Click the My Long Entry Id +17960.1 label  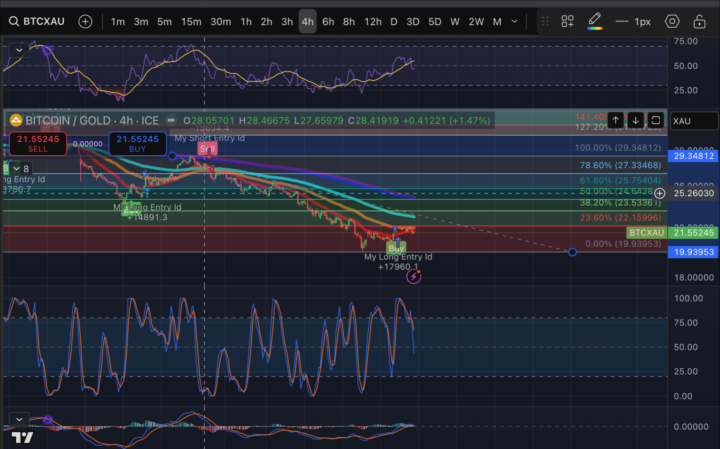(398, 262)
